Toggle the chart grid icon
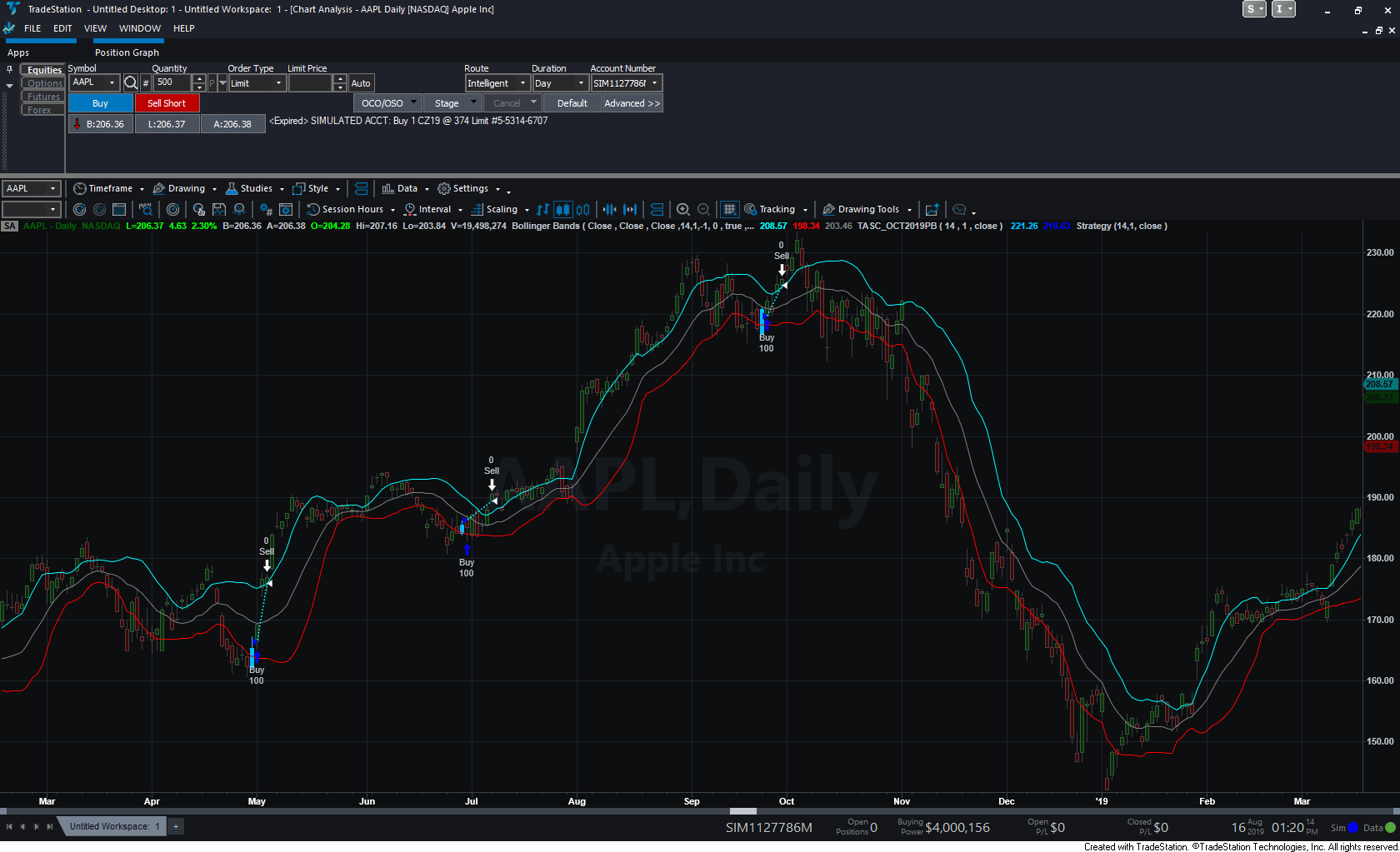The image size is (1400, 852). 729,210
